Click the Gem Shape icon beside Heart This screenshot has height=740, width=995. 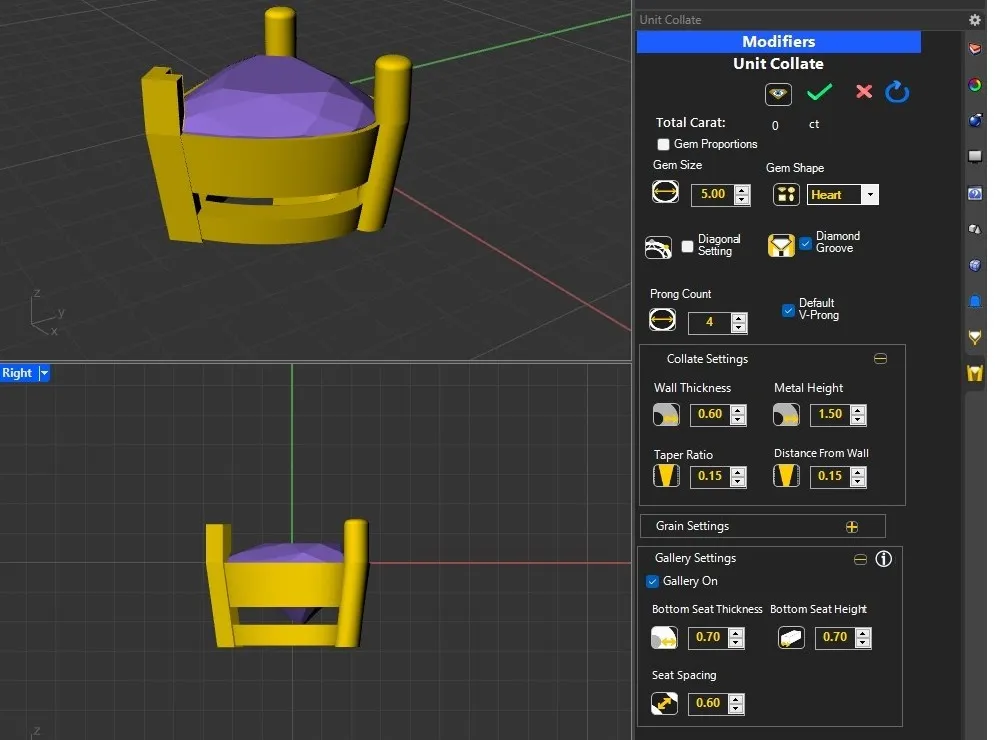coord(786,195)
